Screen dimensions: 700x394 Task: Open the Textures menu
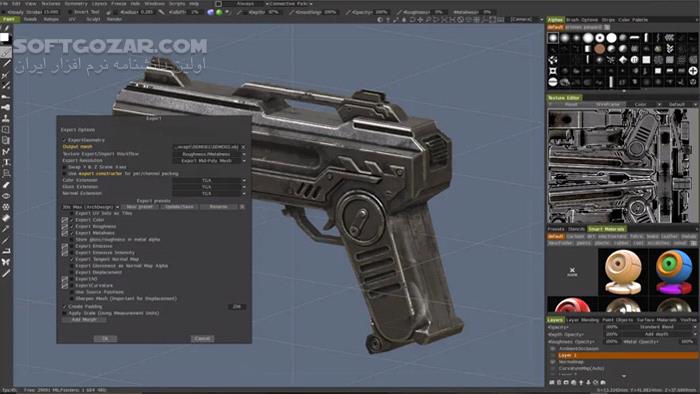click(x=50, y=4)
